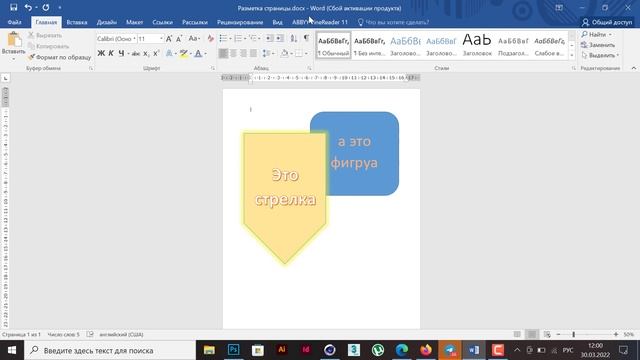Switch to the Ссылки tab
This screenshot has height=360, width=640.
[162, 22]
